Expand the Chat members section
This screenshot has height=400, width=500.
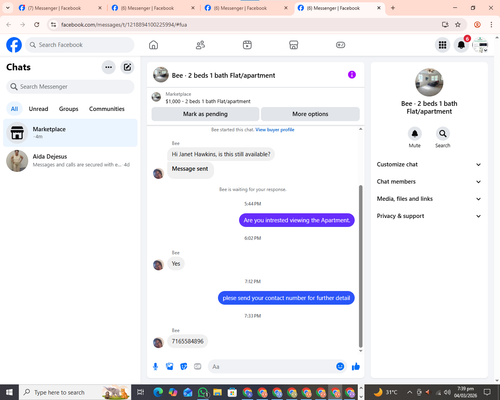(x=429, y=182)
